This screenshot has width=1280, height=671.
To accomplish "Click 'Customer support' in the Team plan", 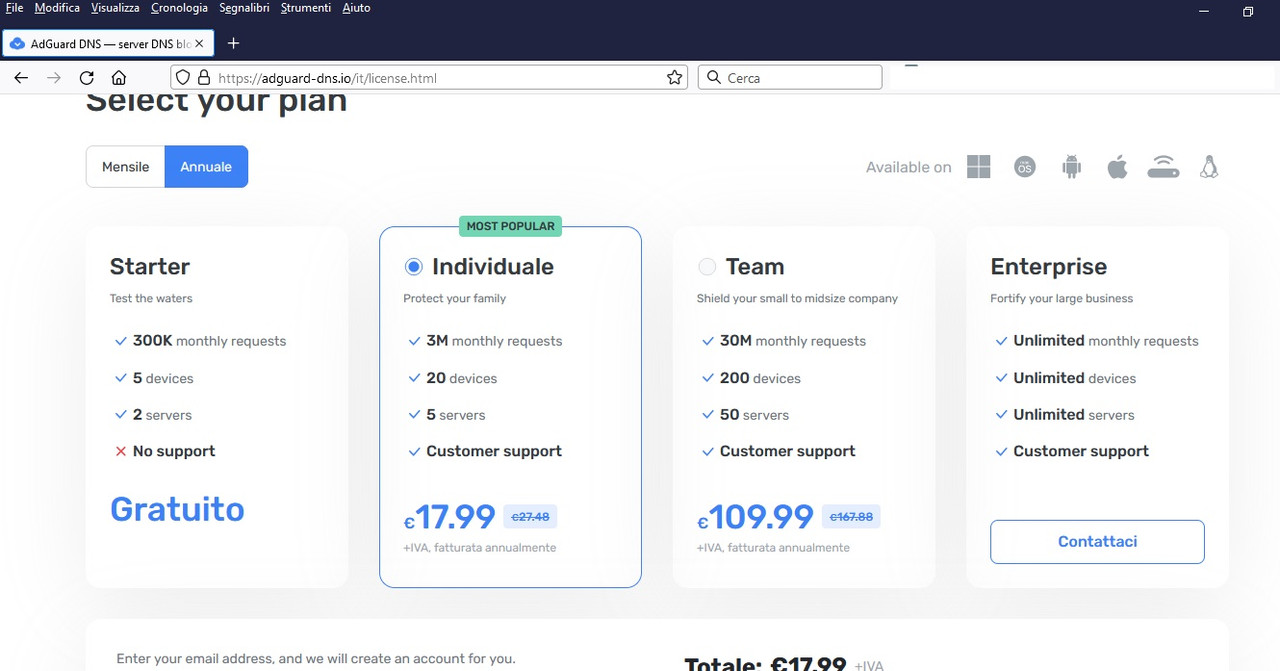I will (788, 451).
